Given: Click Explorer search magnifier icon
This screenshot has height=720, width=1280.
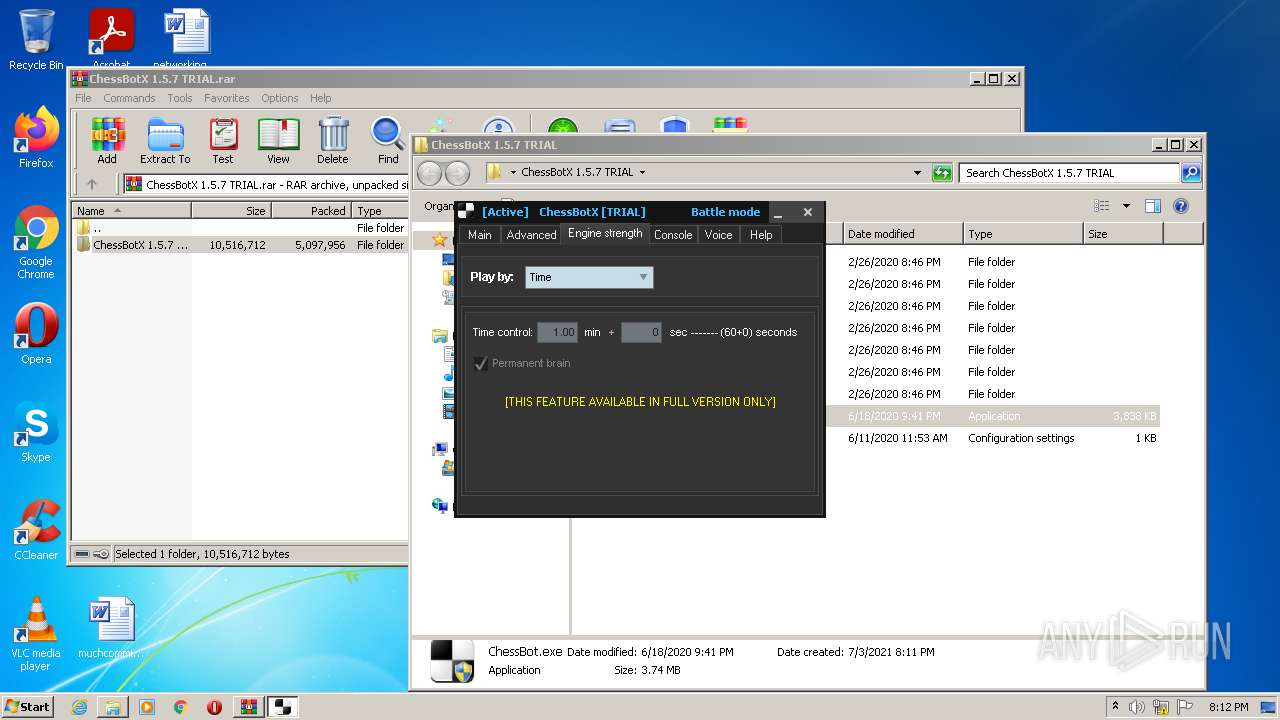Looking at the screenshot, I should coord(1190,173).
